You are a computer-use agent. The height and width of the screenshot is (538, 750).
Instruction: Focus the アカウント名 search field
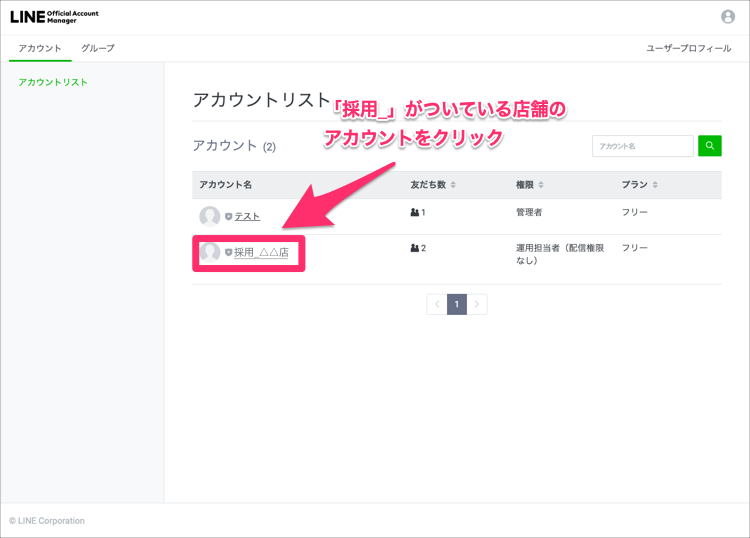click(642, 146)
